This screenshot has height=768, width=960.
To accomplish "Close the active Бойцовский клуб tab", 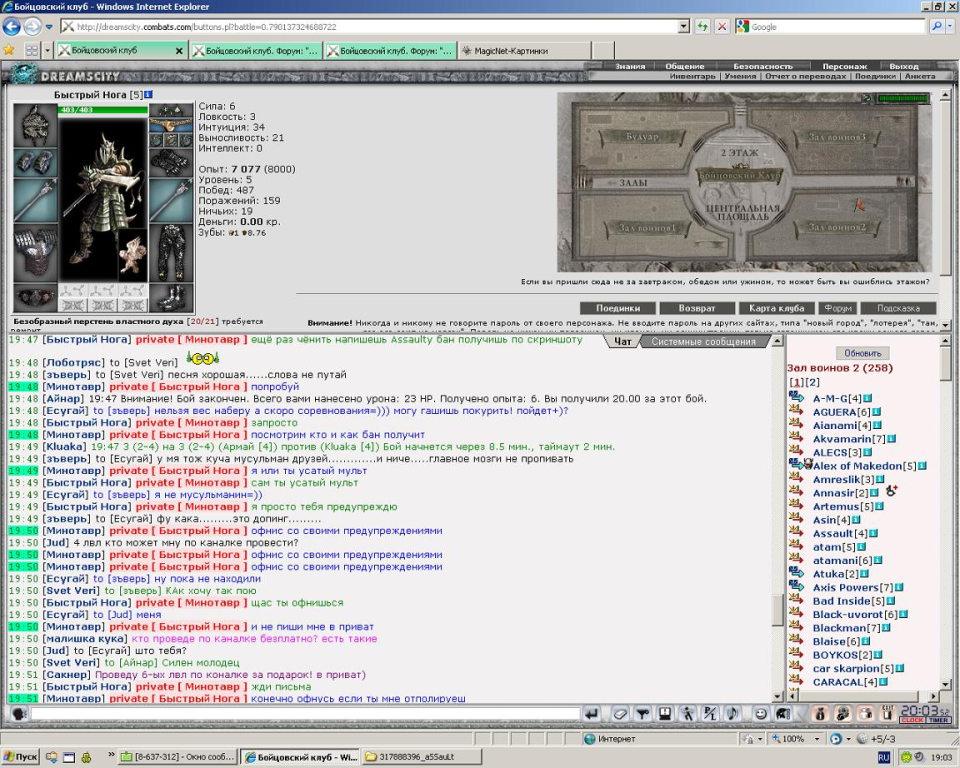I will point(179,51).
